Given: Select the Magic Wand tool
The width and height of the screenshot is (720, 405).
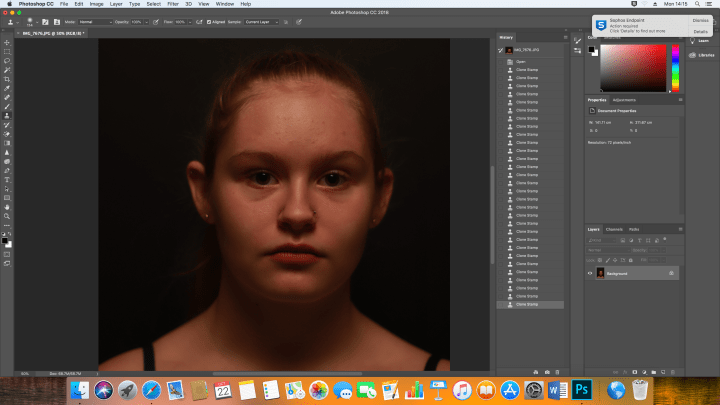Looking at the screenshot, I should click(x=7, y=70).
